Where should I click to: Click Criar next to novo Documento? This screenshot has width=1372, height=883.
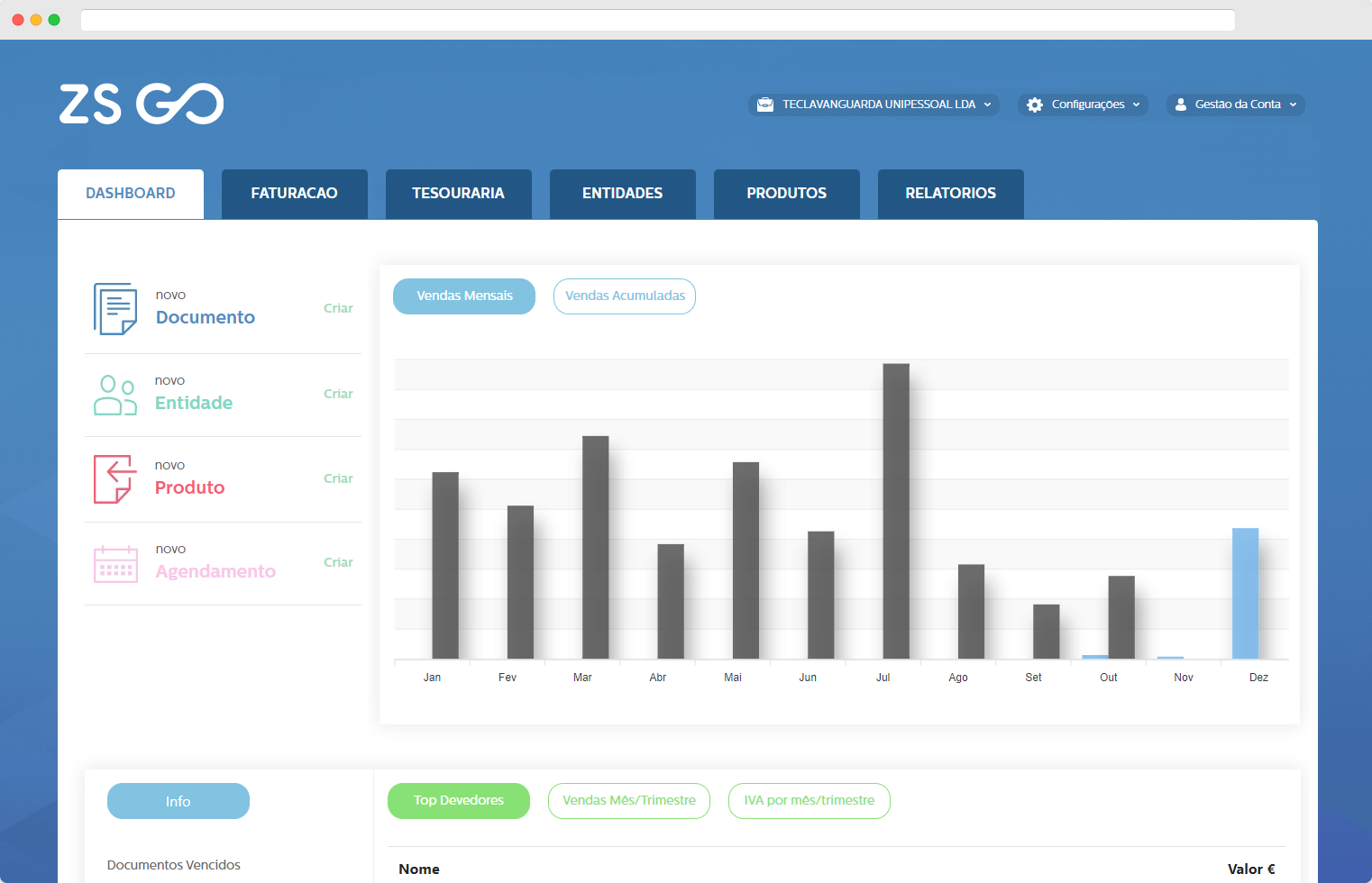click(338, 308)
